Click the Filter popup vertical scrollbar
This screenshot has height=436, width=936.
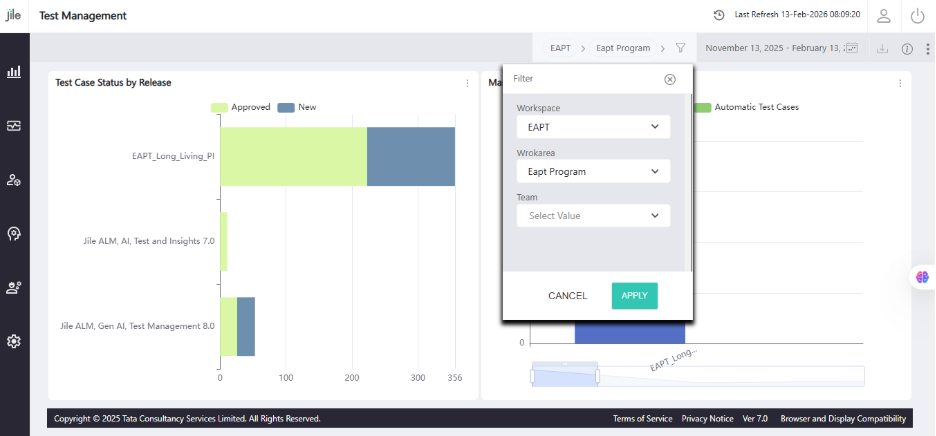691,182
